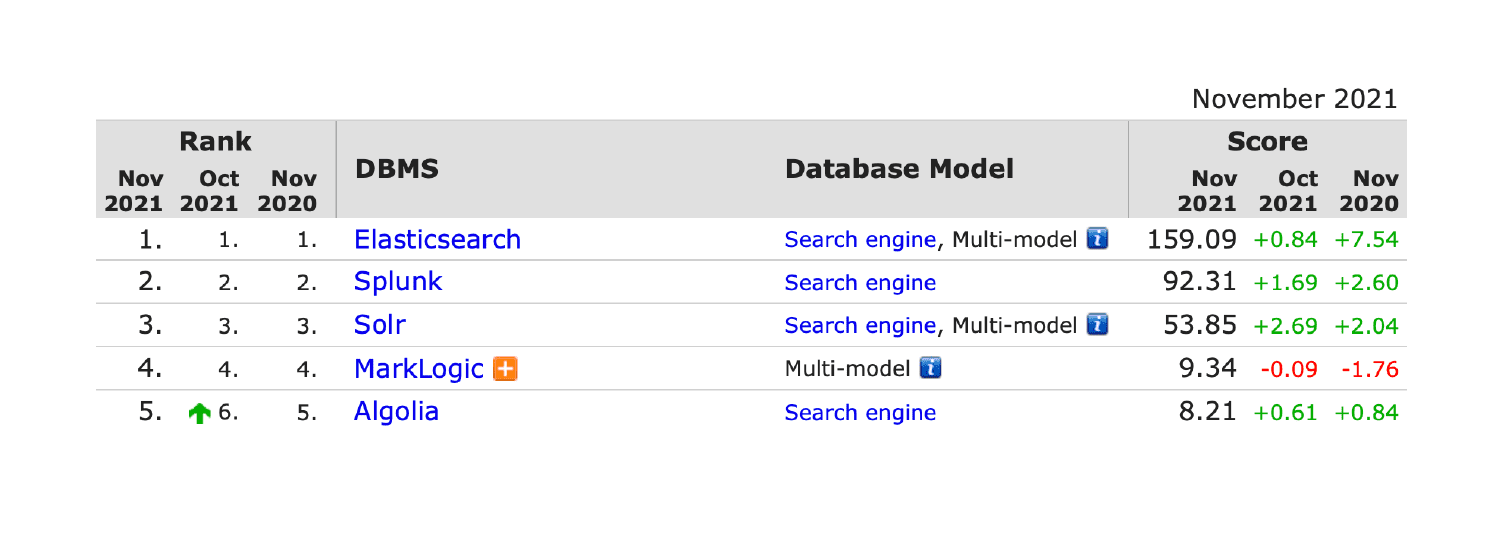Click the -0.09 change for MarkLogic
The image size is (1501, 545).
pyautogui.click(x=1289, y=370)
